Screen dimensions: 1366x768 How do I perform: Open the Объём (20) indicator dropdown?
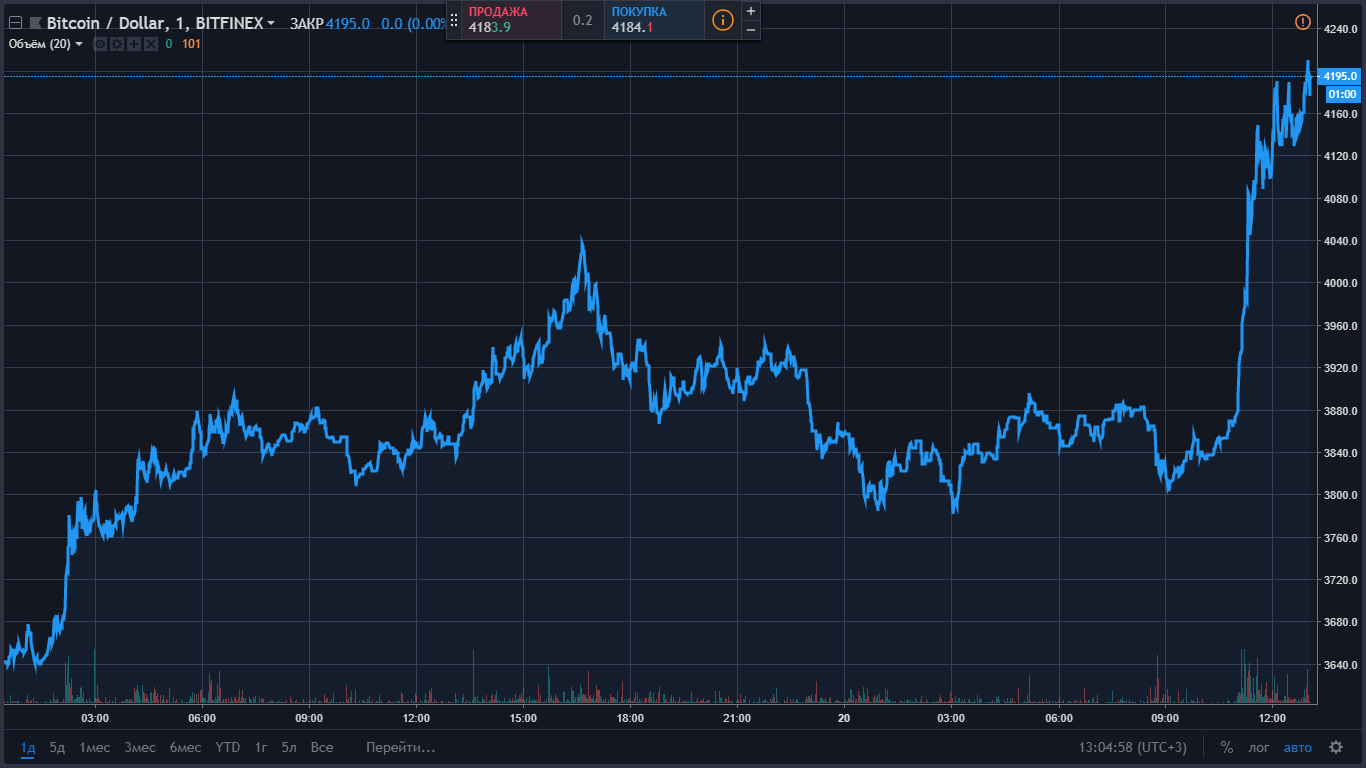click(79, 44)
